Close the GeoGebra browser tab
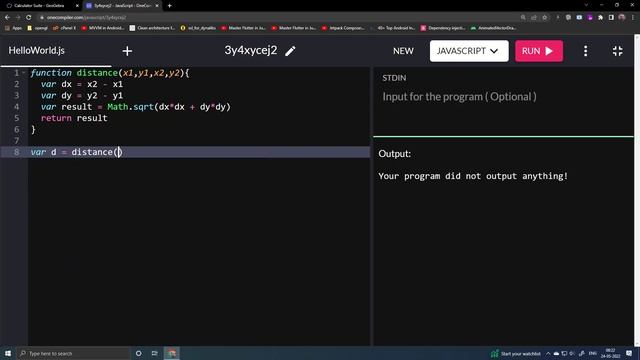Image resolution: width=640 pixels, height=360 pixels. point(77,6)
